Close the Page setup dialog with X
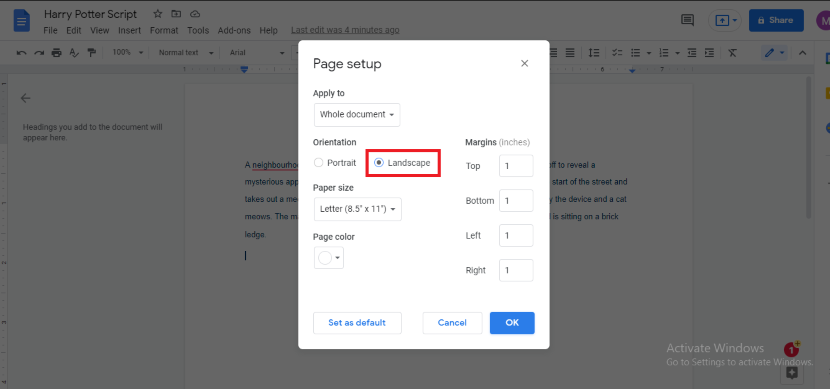Viewport: 830px width, 389px height. (x=525, y=64)
